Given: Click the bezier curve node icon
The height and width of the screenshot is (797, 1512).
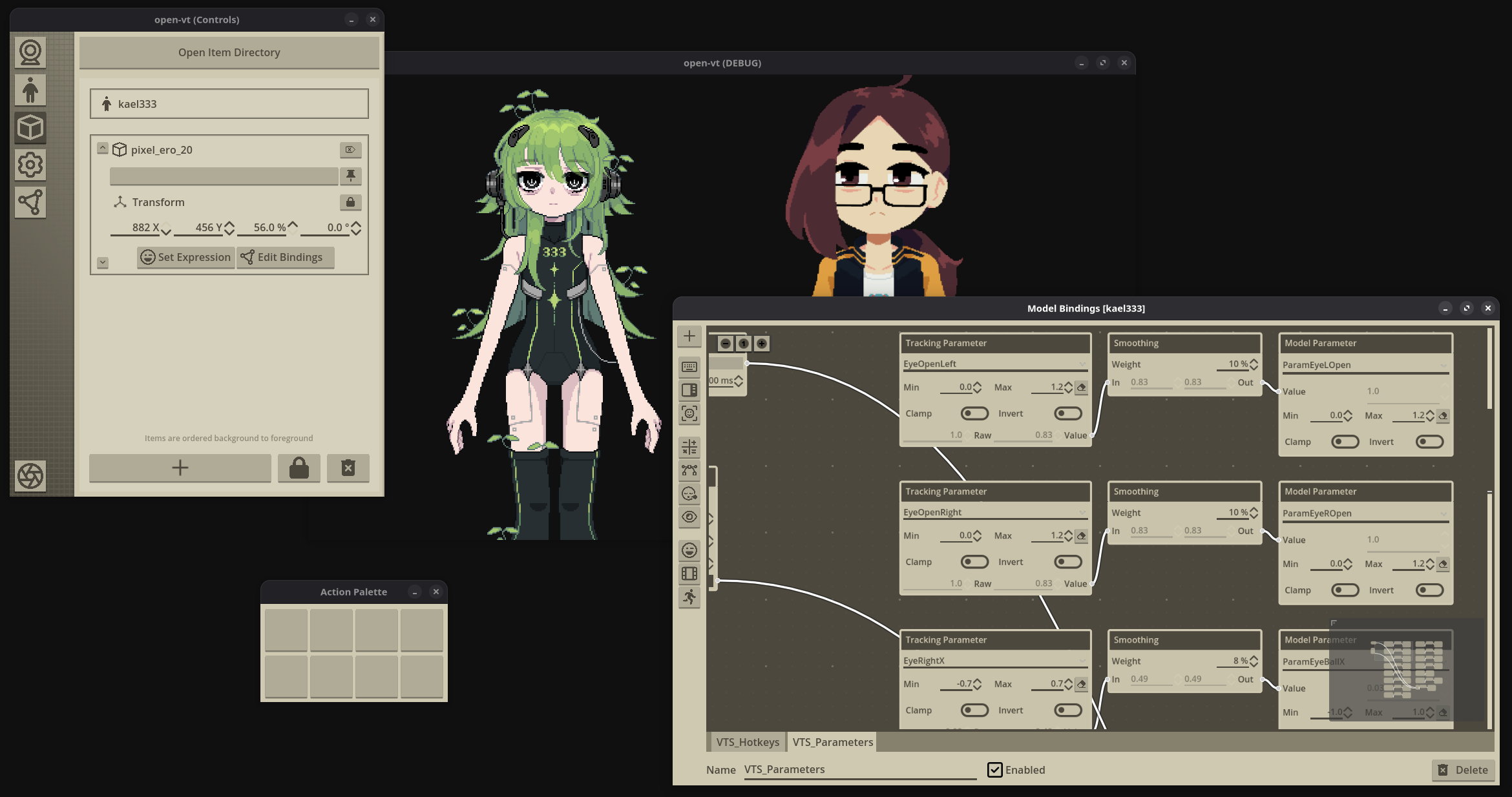Looking at the screenshot, I should click(689, 470).
